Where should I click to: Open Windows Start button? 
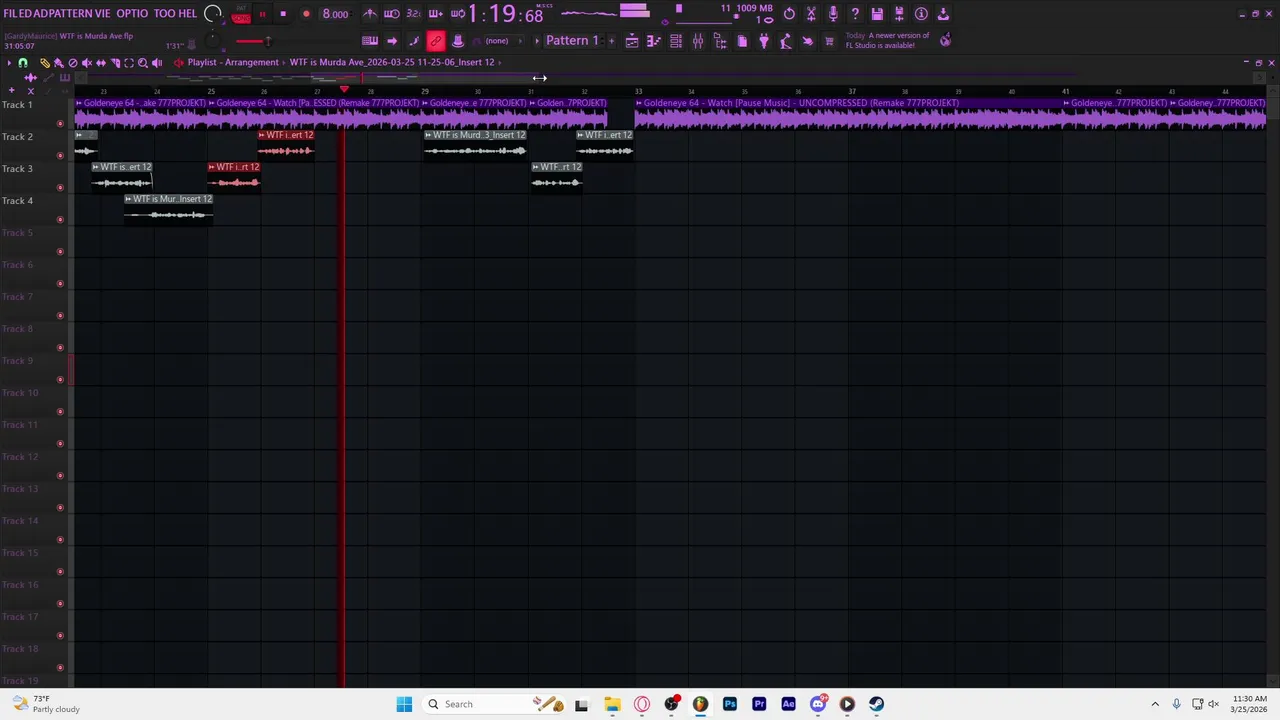coord(404,704)
